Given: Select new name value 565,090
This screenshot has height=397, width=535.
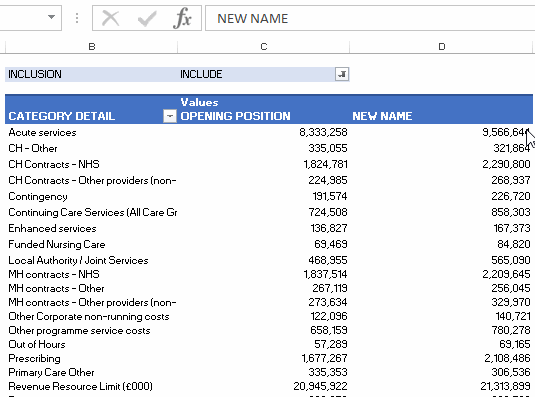Looking at the screenshot, I should point(511,261).
